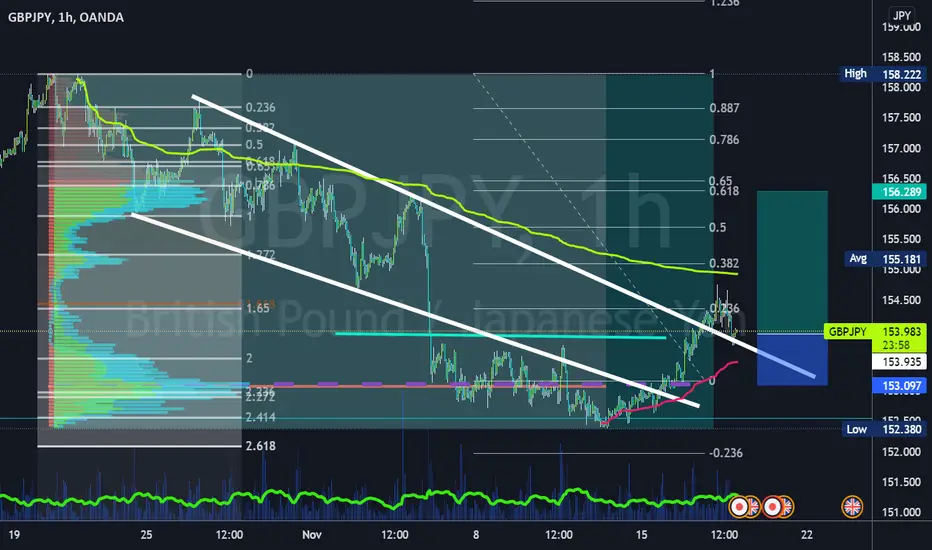Image resolution: width=932 pixels, height=550 pixels.
Task: Click the -0.236 Fibonacci level label
Action: (726, 453)
